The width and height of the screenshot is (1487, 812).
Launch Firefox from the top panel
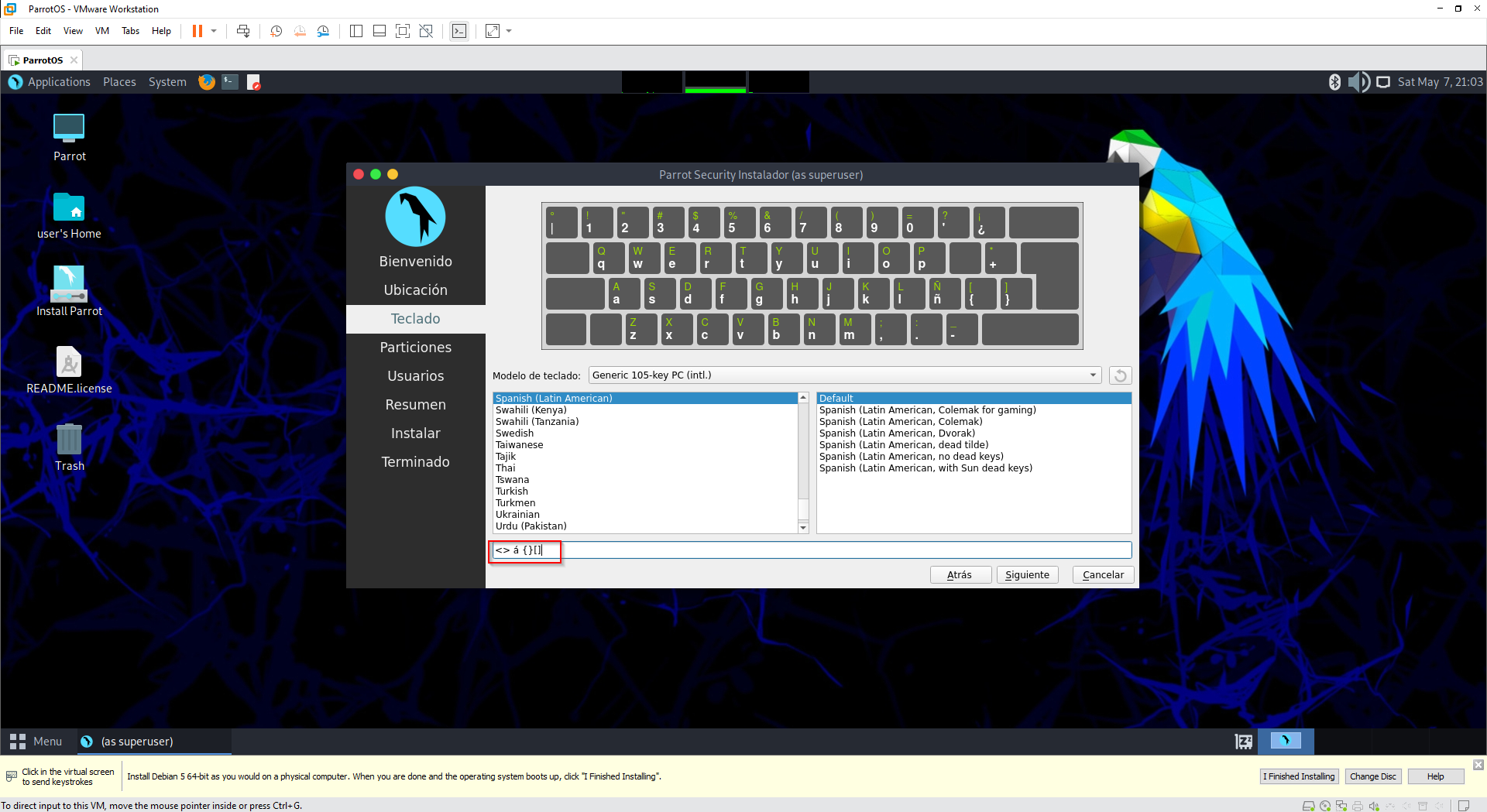coord(207,82)
